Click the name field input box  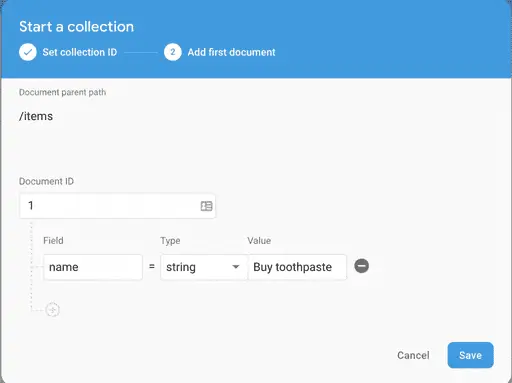[x=93, y=267]
